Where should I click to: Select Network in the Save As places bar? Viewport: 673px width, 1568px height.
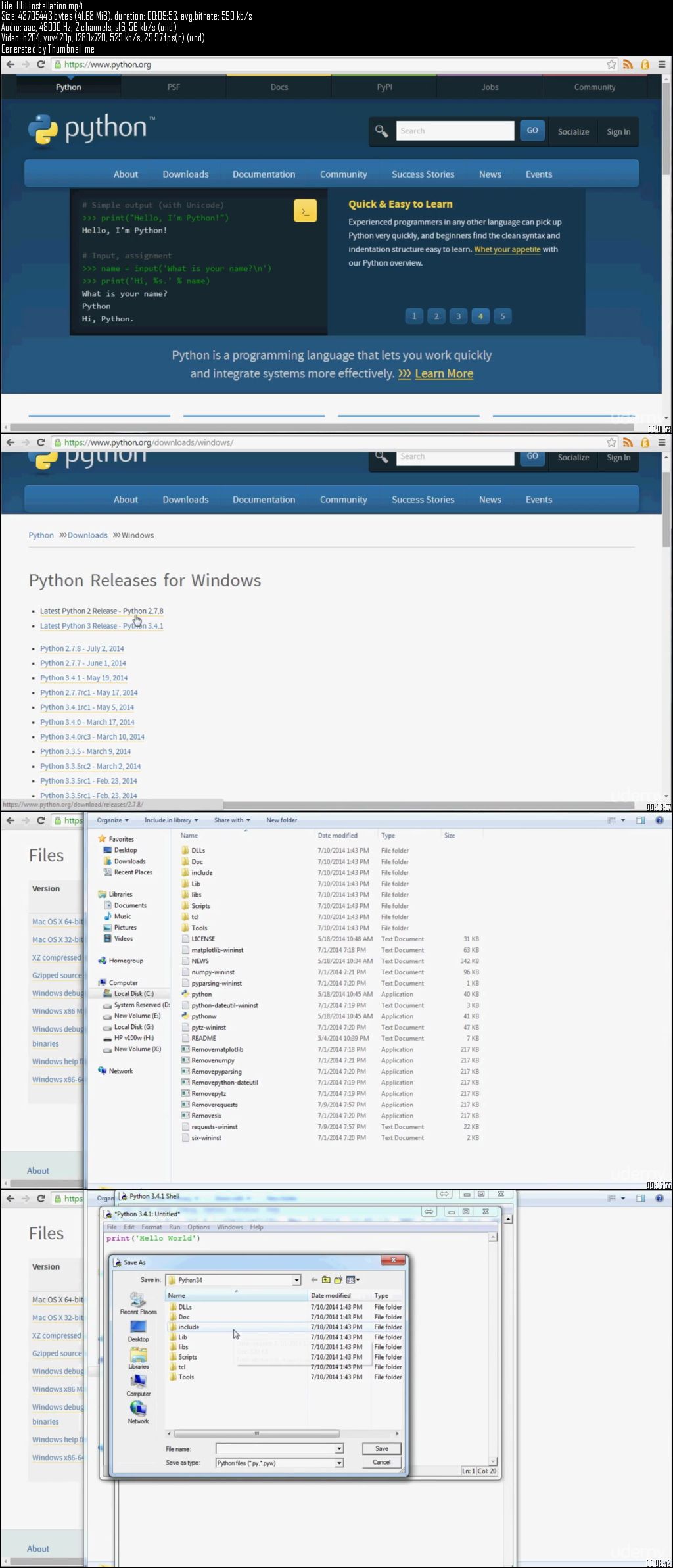click(x=138, y=1413)
